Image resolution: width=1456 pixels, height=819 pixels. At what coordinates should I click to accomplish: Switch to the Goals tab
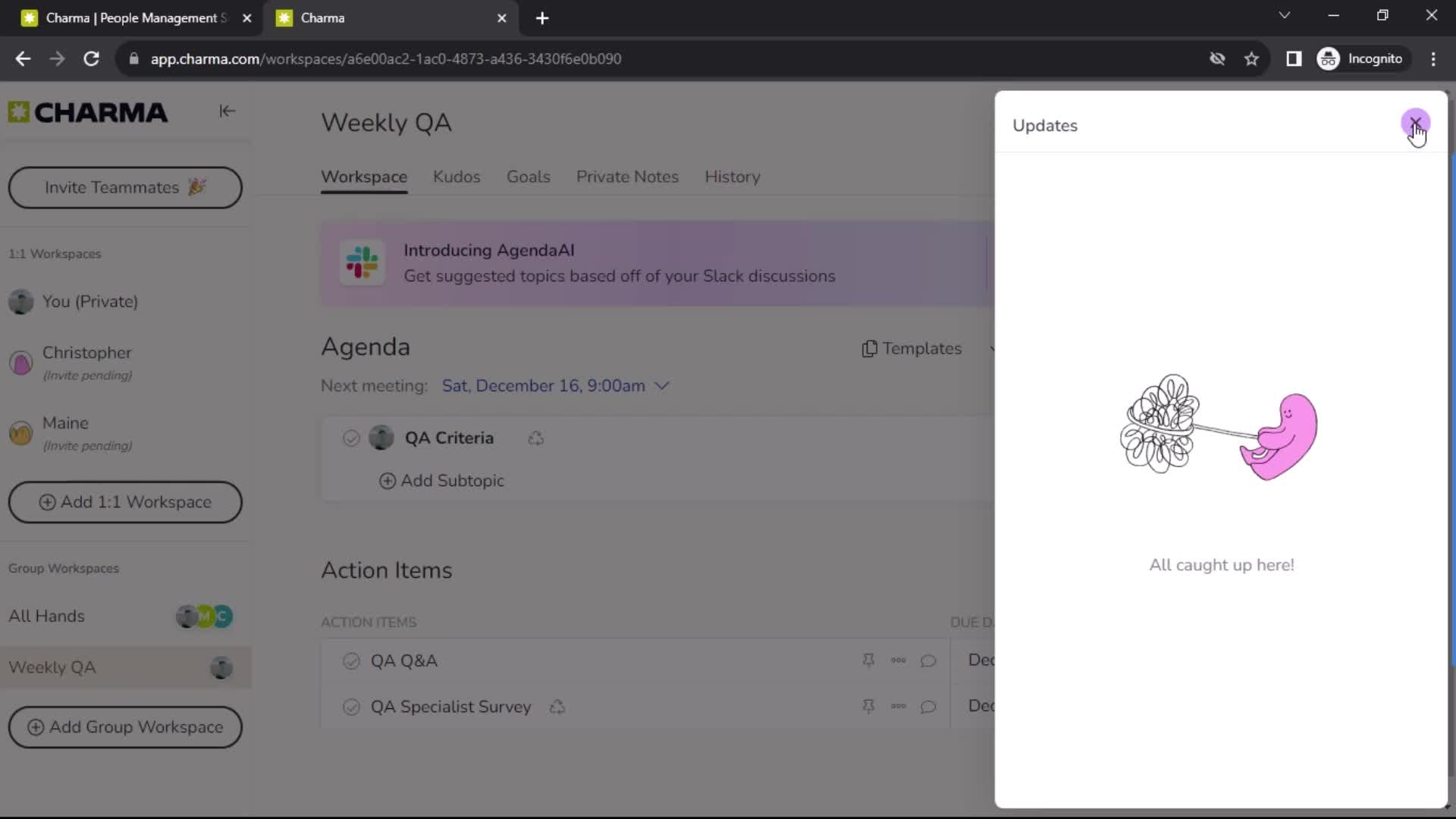coord(528,176)
